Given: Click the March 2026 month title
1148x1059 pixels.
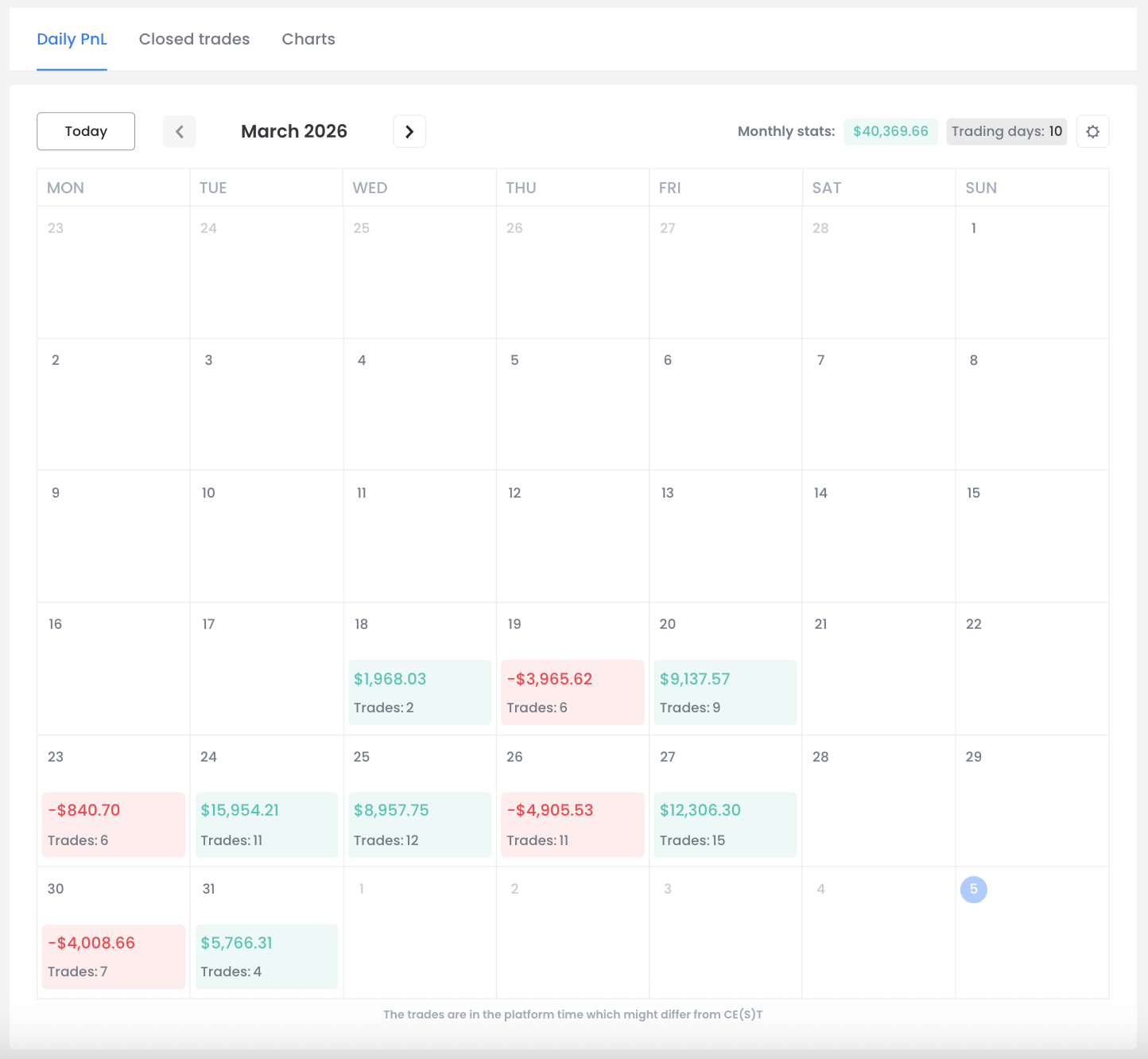Looking at the screenshot, I should [294, 131].
